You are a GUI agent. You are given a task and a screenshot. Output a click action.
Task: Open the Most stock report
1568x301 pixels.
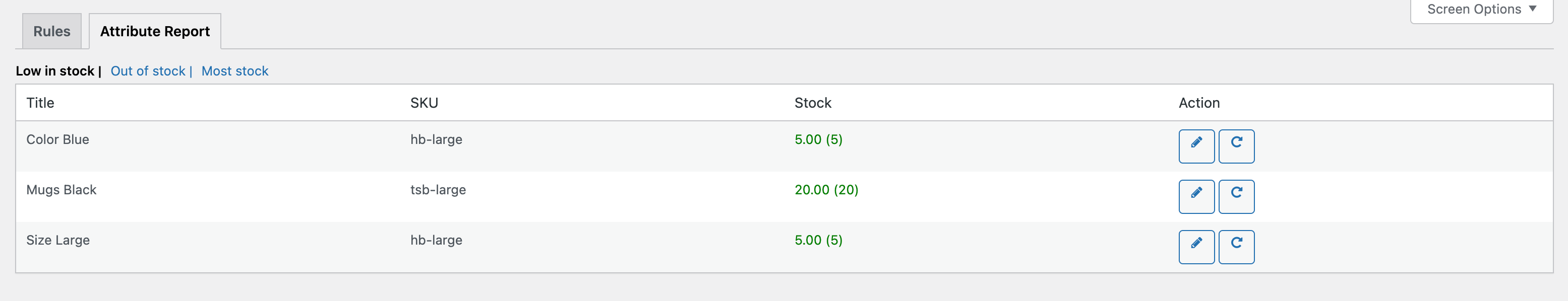pos(234,71)
